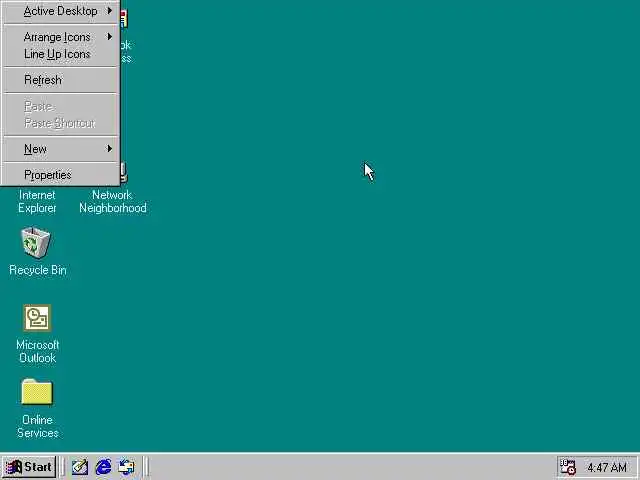The width and height of the screenshot is (640, 480).
Task: Click the 4:47 AM system clock
Action: (607, 467)
